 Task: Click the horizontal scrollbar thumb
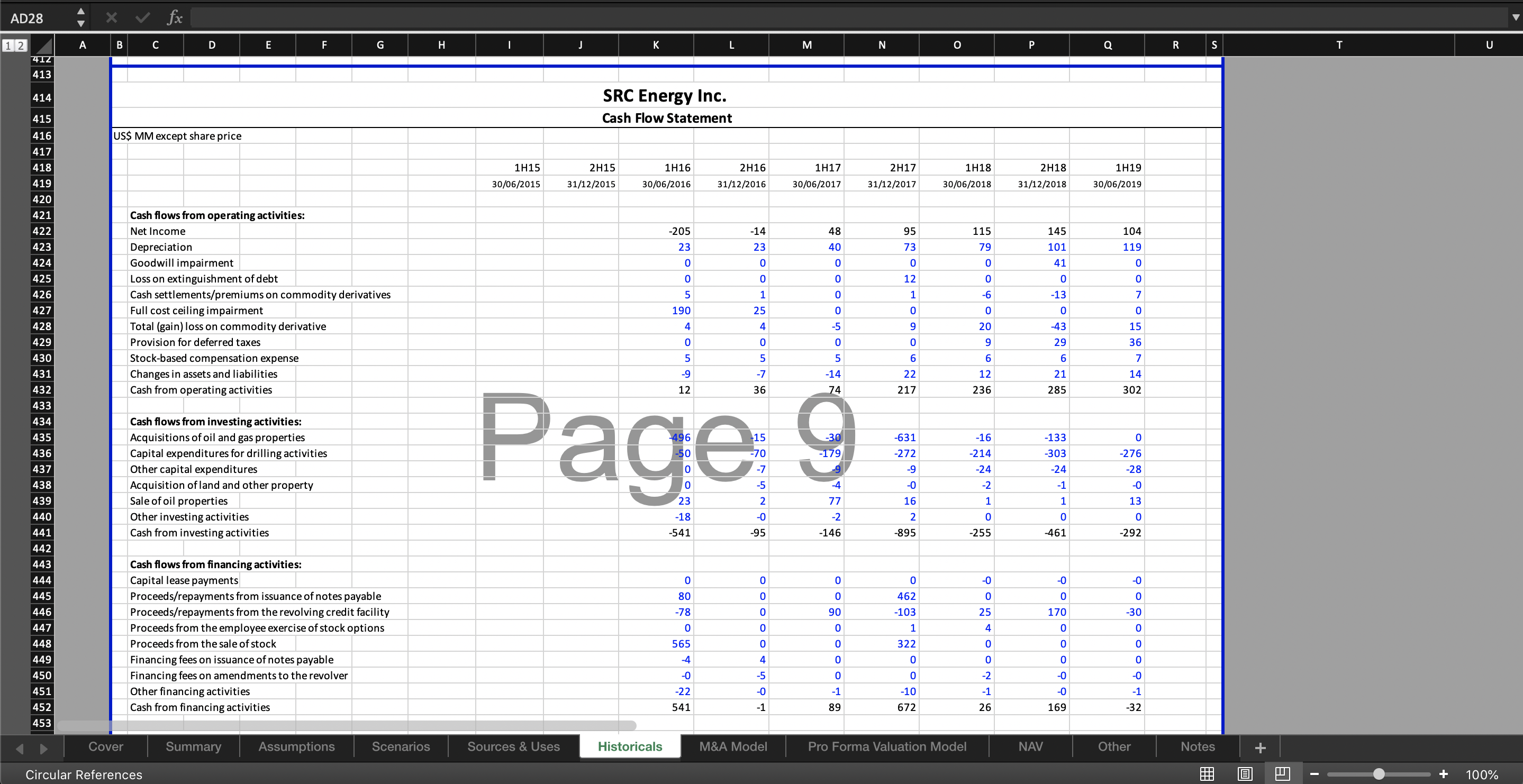coord(347,725)
